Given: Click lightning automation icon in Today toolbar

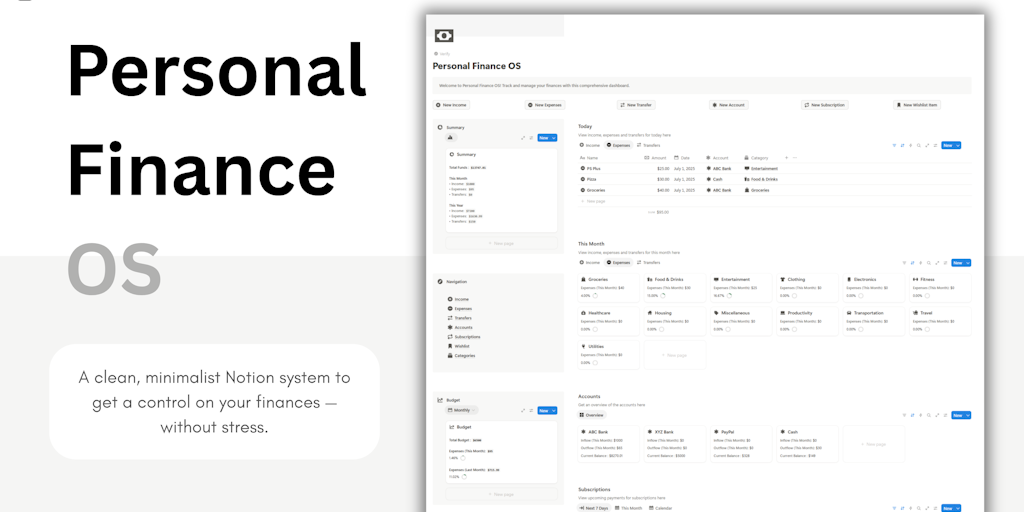Looking at the screenshot, I should click(x=910, y=146).
